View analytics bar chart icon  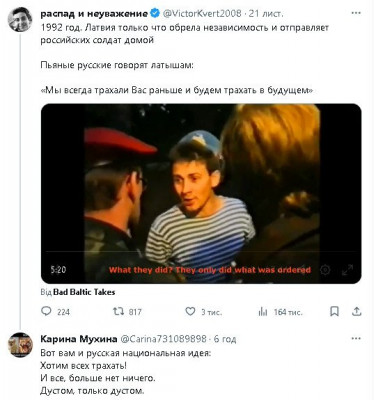(263, 312)
